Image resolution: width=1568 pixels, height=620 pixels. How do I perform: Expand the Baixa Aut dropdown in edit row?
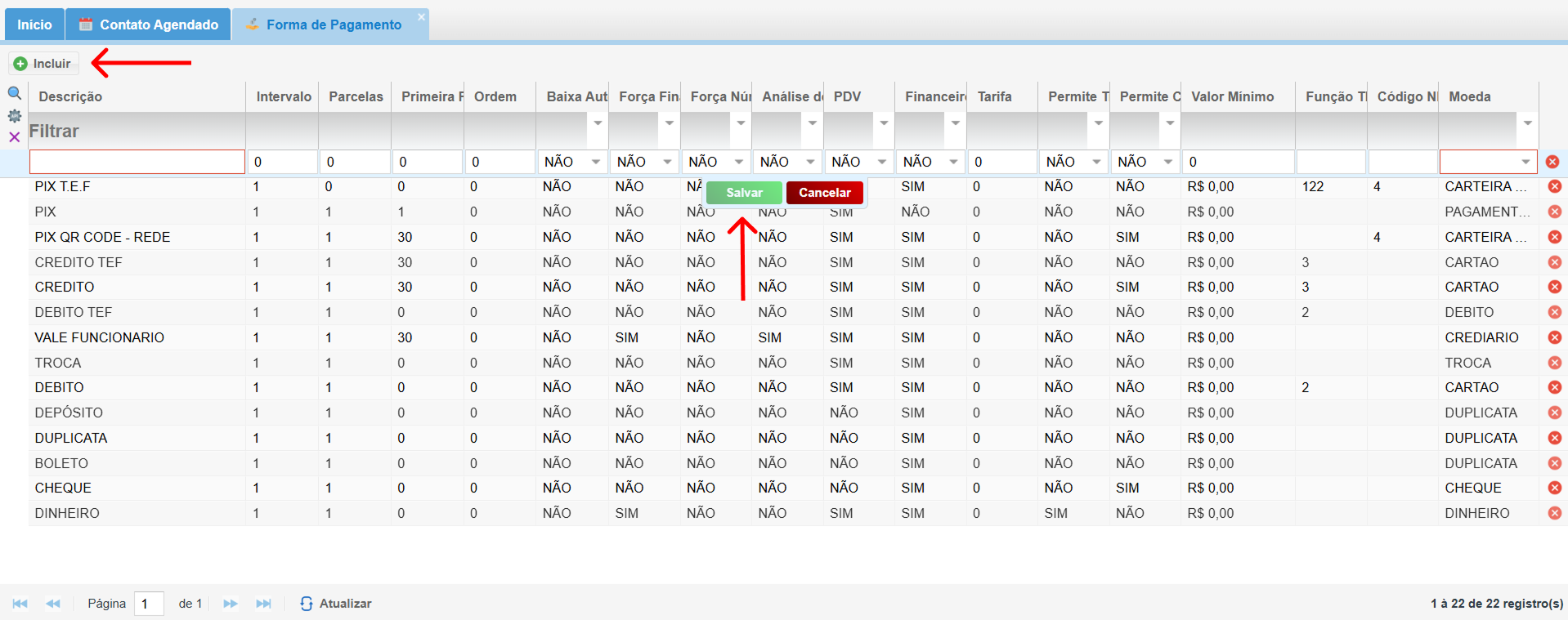tap(596, 162)
